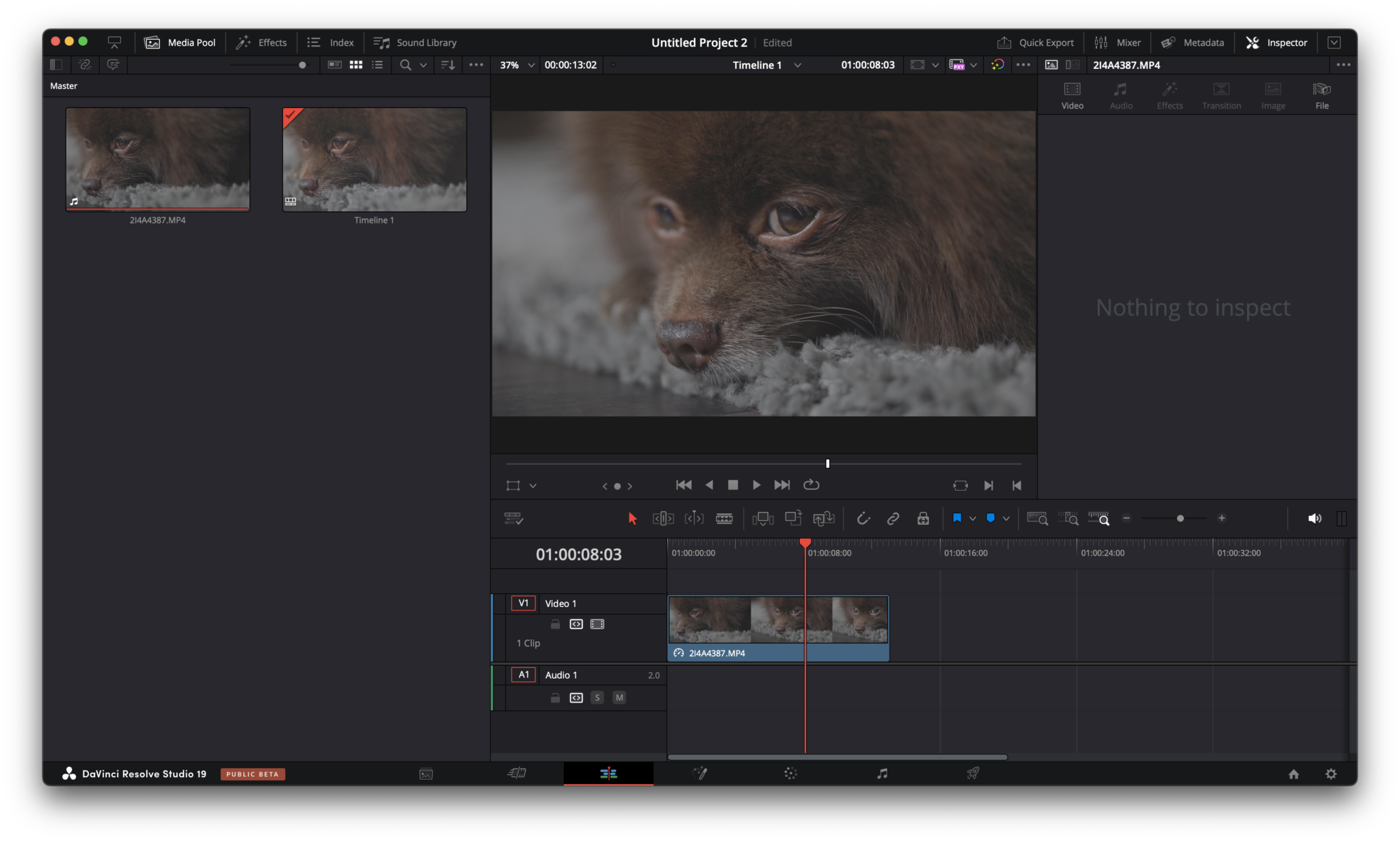This screenshot has width=1400, height=842.
Task: Click the timeline zoom slider handle
Action: (x=1180, y=519)
